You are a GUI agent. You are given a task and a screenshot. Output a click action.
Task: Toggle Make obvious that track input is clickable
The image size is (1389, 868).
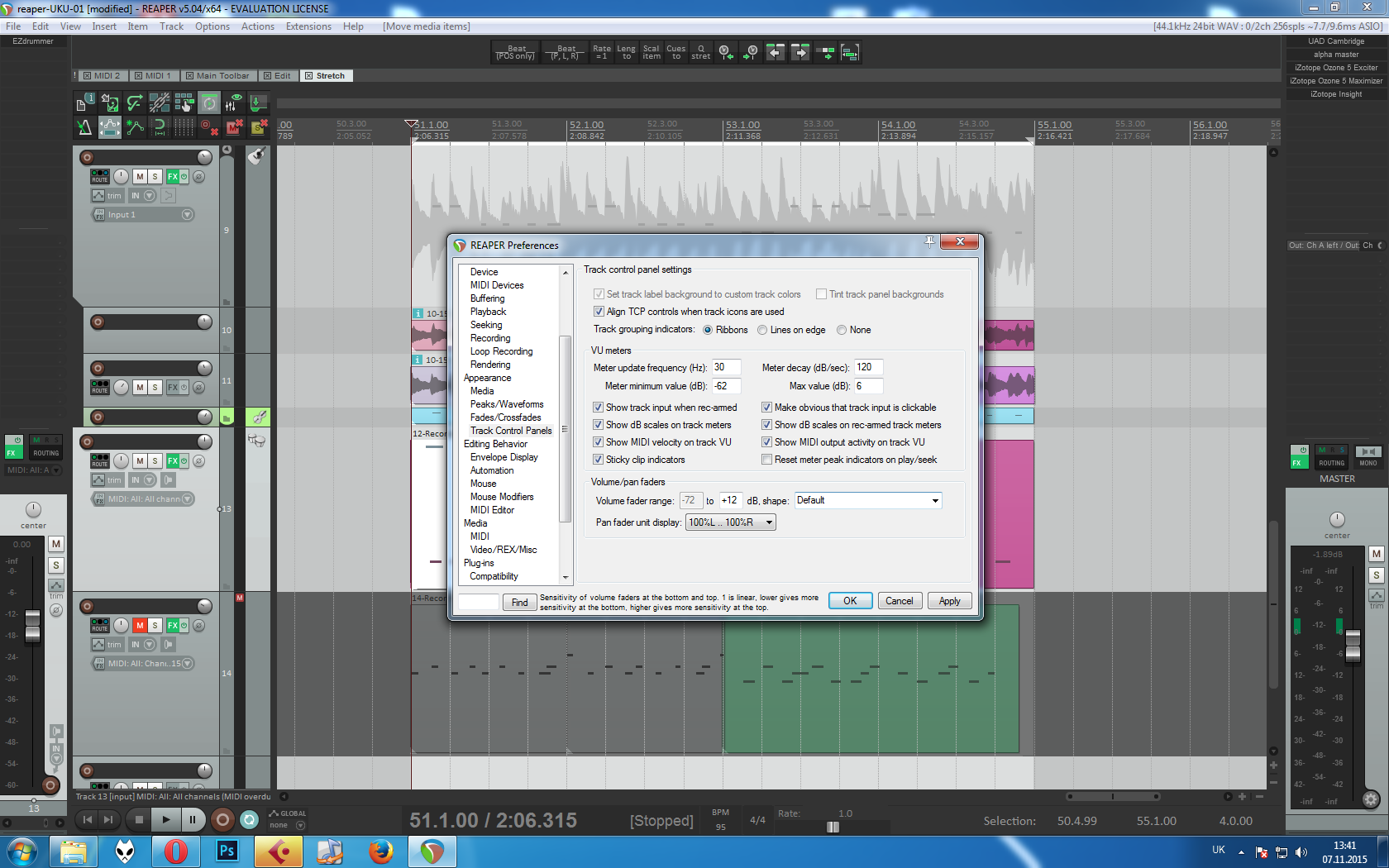(766, 408)
